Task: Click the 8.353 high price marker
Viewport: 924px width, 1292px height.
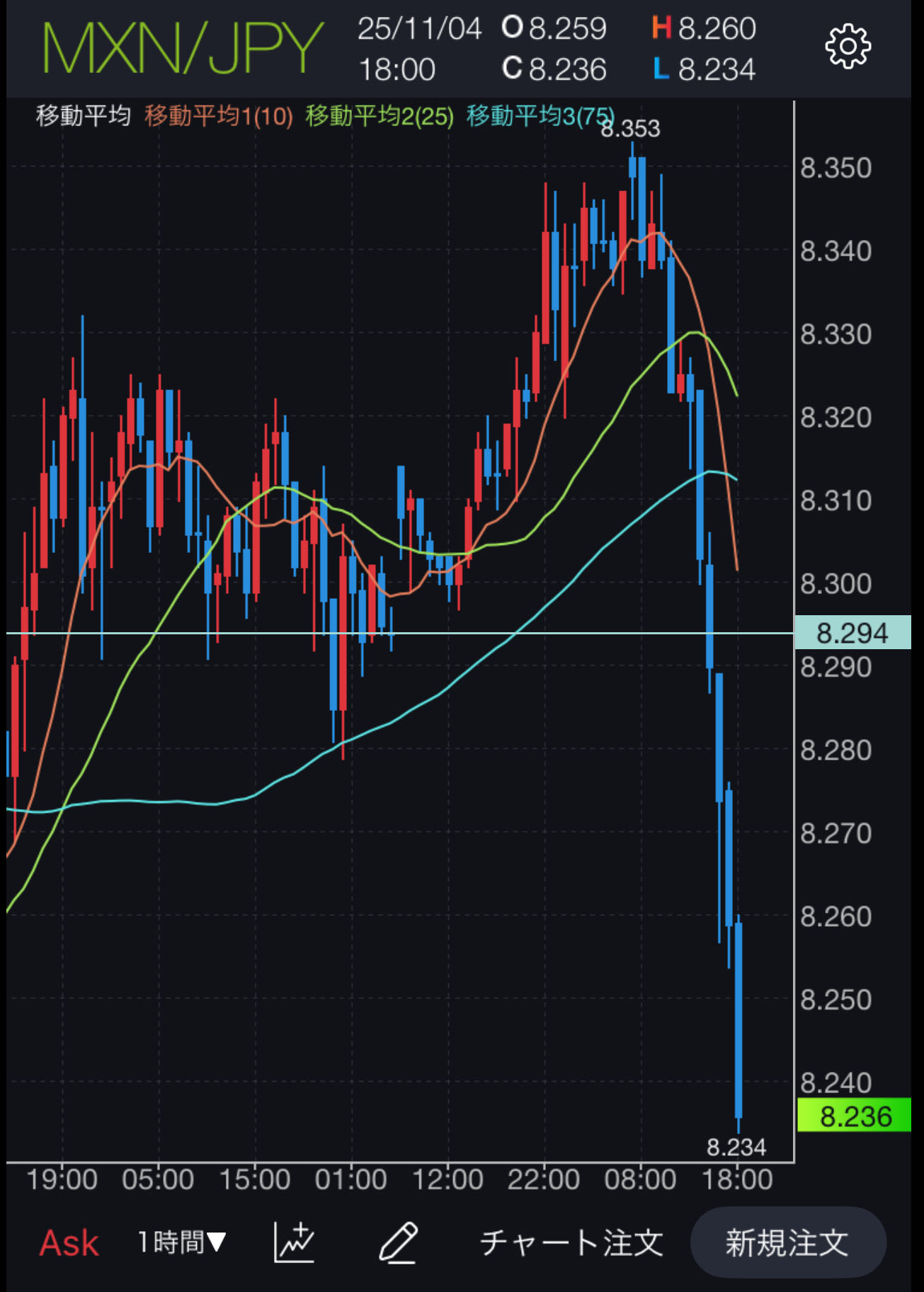Action: [x=630, y=129]
